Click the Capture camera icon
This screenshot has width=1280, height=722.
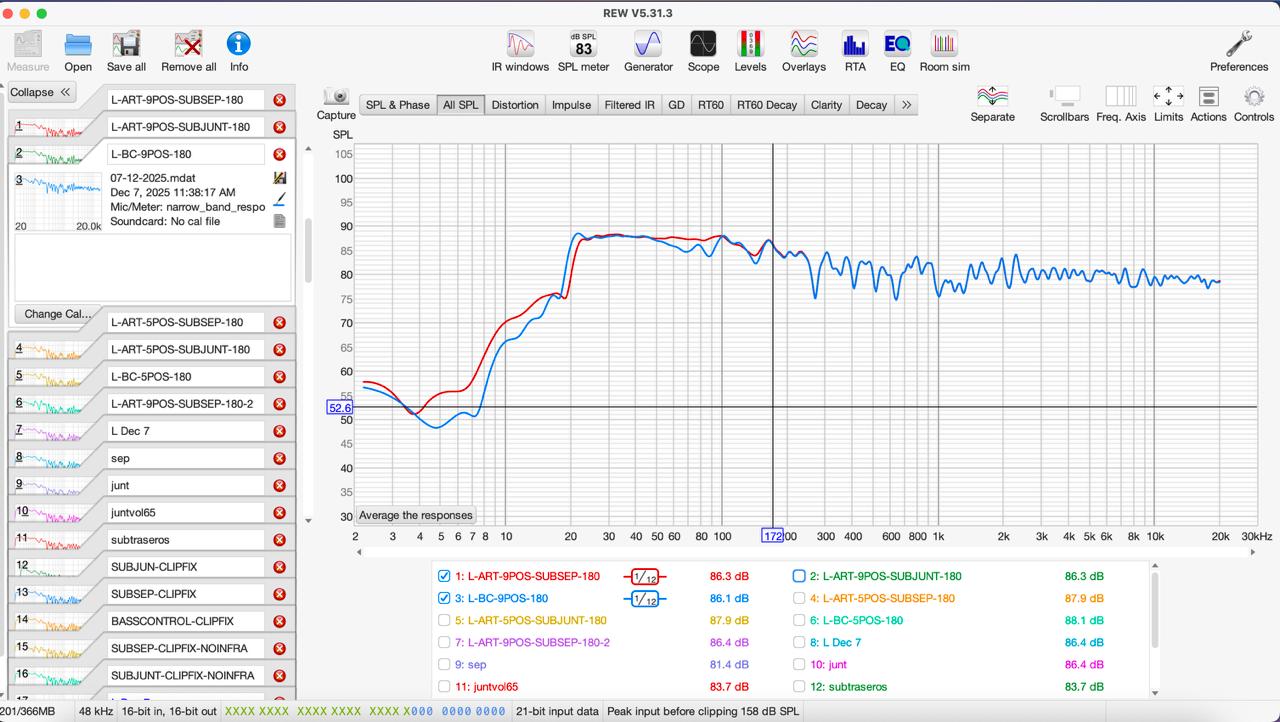click(337, 97)
